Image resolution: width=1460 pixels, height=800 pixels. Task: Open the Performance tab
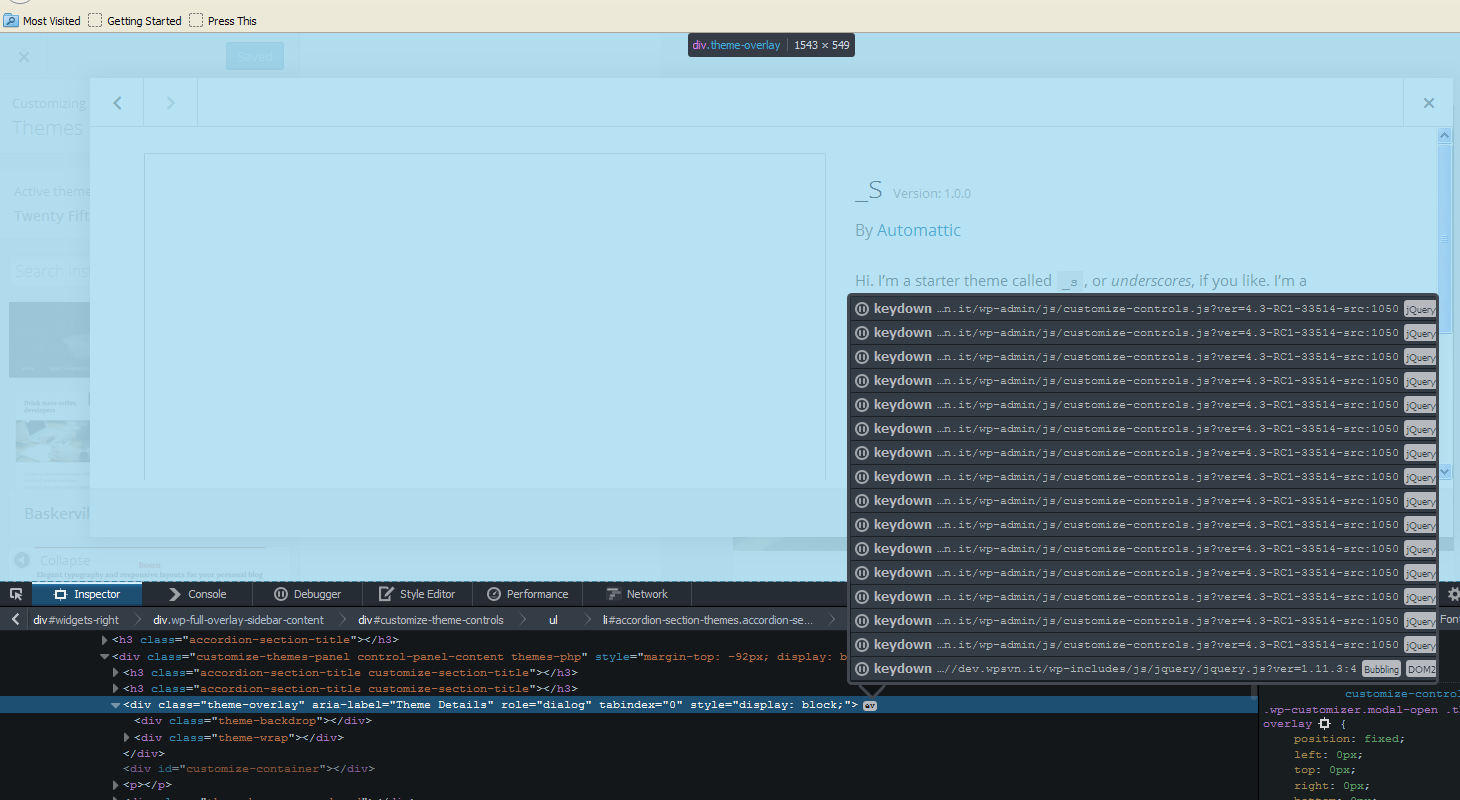[527, 594]
